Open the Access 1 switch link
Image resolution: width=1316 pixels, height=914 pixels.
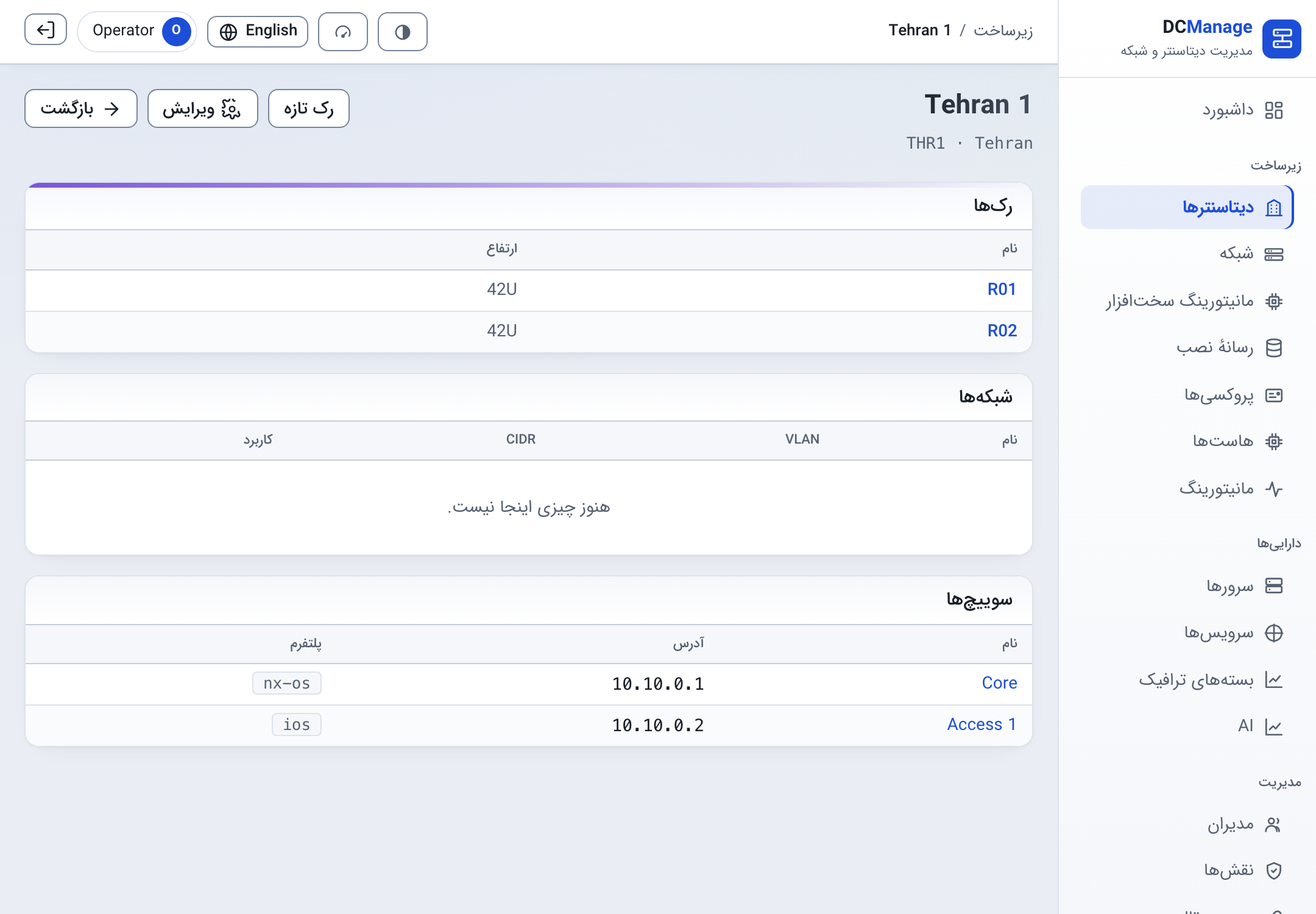tap(982, 724)
